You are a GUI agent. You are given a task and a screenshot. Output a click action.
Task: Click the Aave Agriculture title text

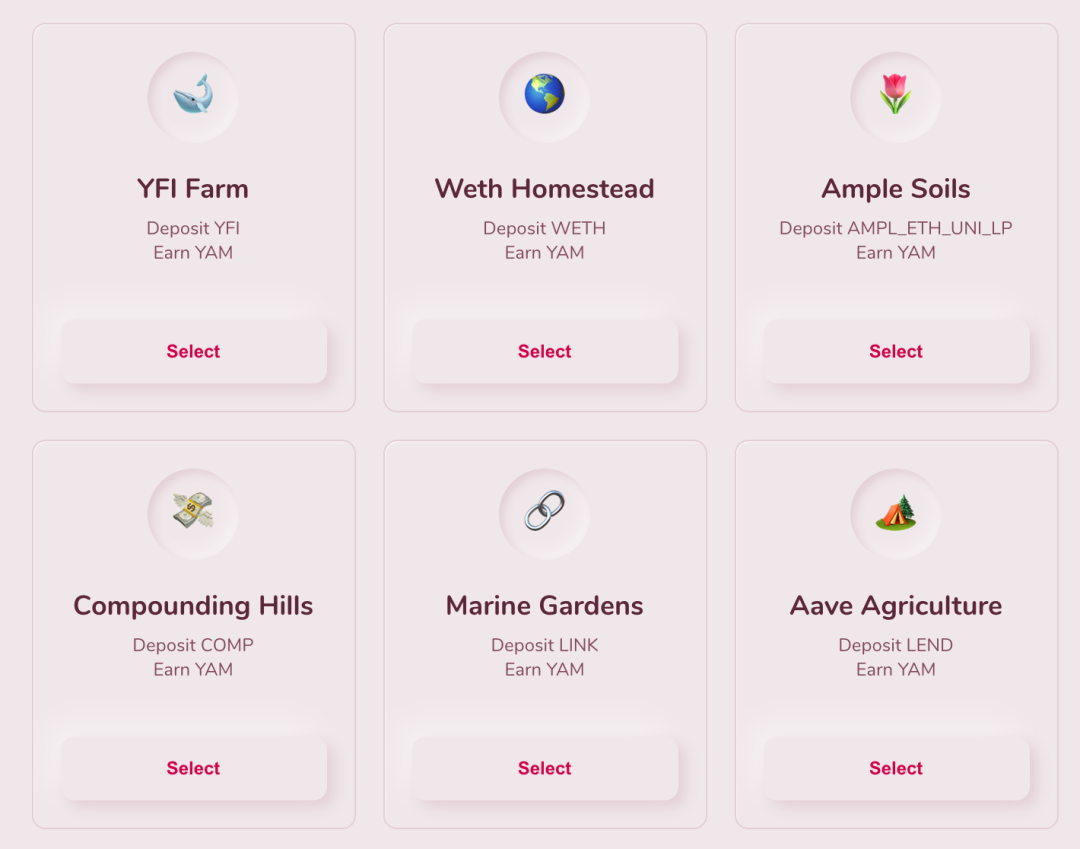pyautogui.click(x=895, y=606)
